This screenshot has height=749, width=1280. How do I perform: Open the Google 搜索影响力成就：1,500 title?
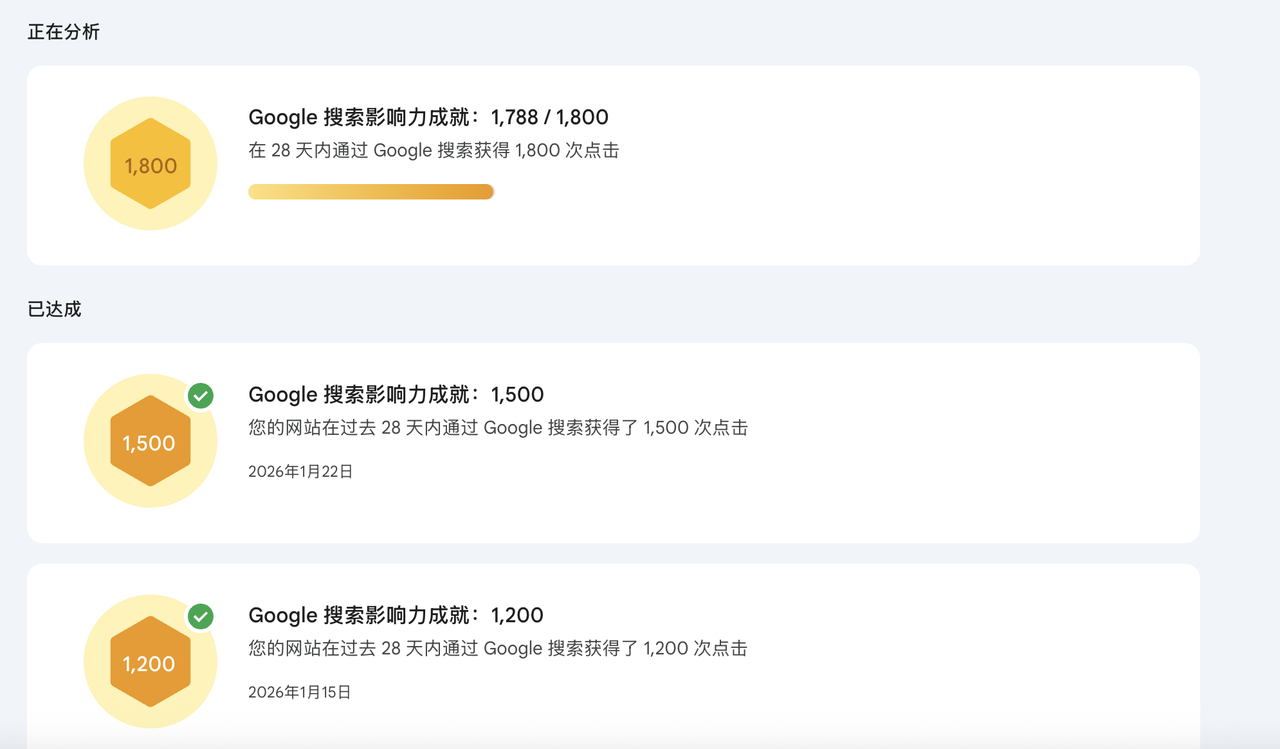(x=396, y=394)
